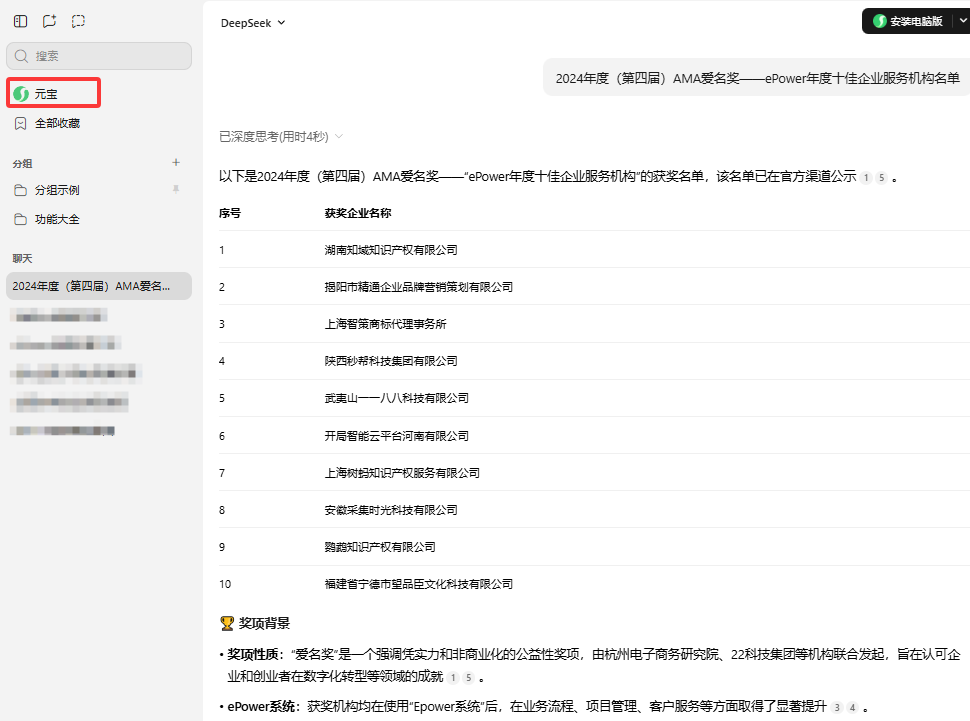The image size is (970, 721).
Task: Open 全部收藏 bookmarks list
Action: pyautogui.click(x=57, y=123)
